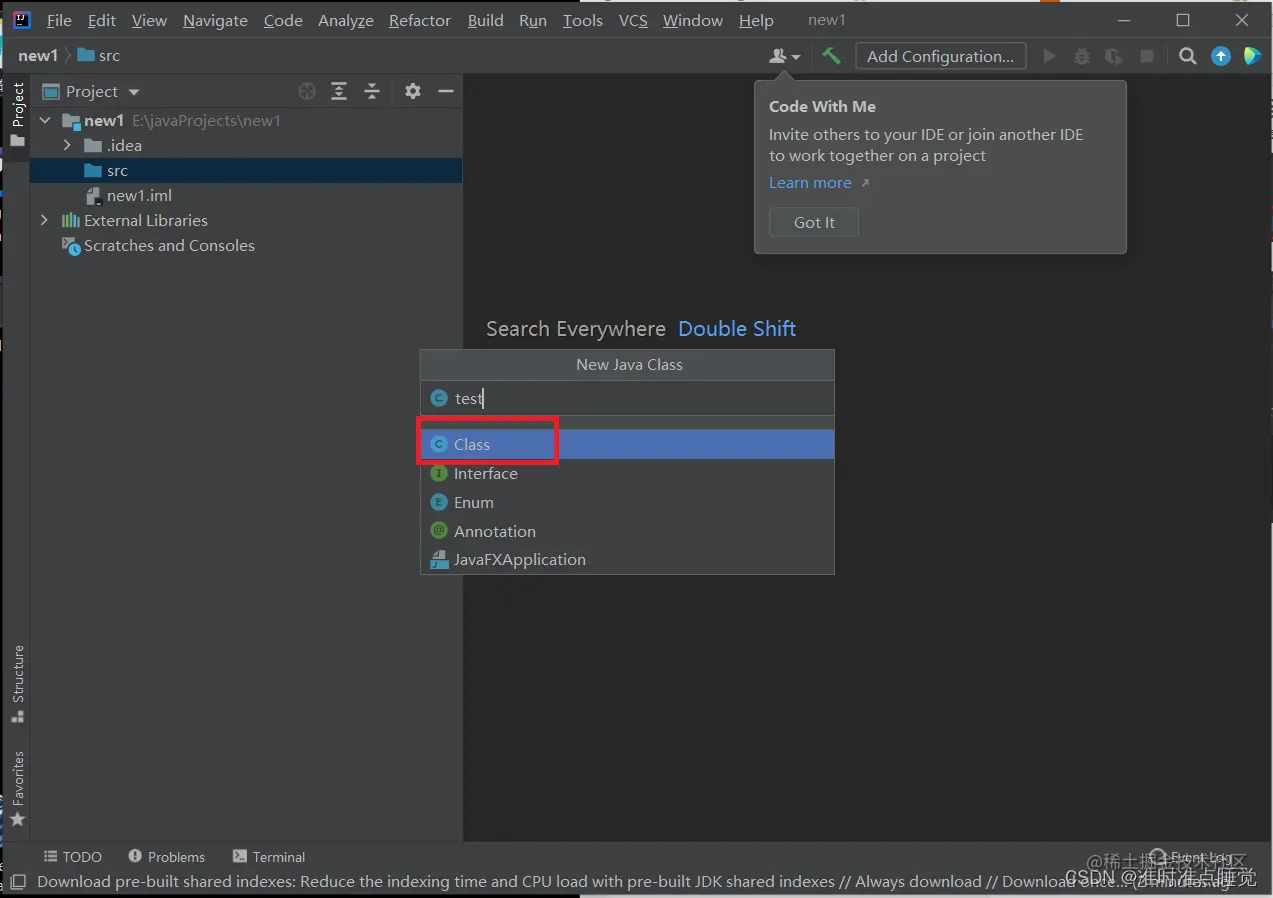This screenshot has height=898, width=1273.
Task: Open the Window menu
Action: point(693,20)
